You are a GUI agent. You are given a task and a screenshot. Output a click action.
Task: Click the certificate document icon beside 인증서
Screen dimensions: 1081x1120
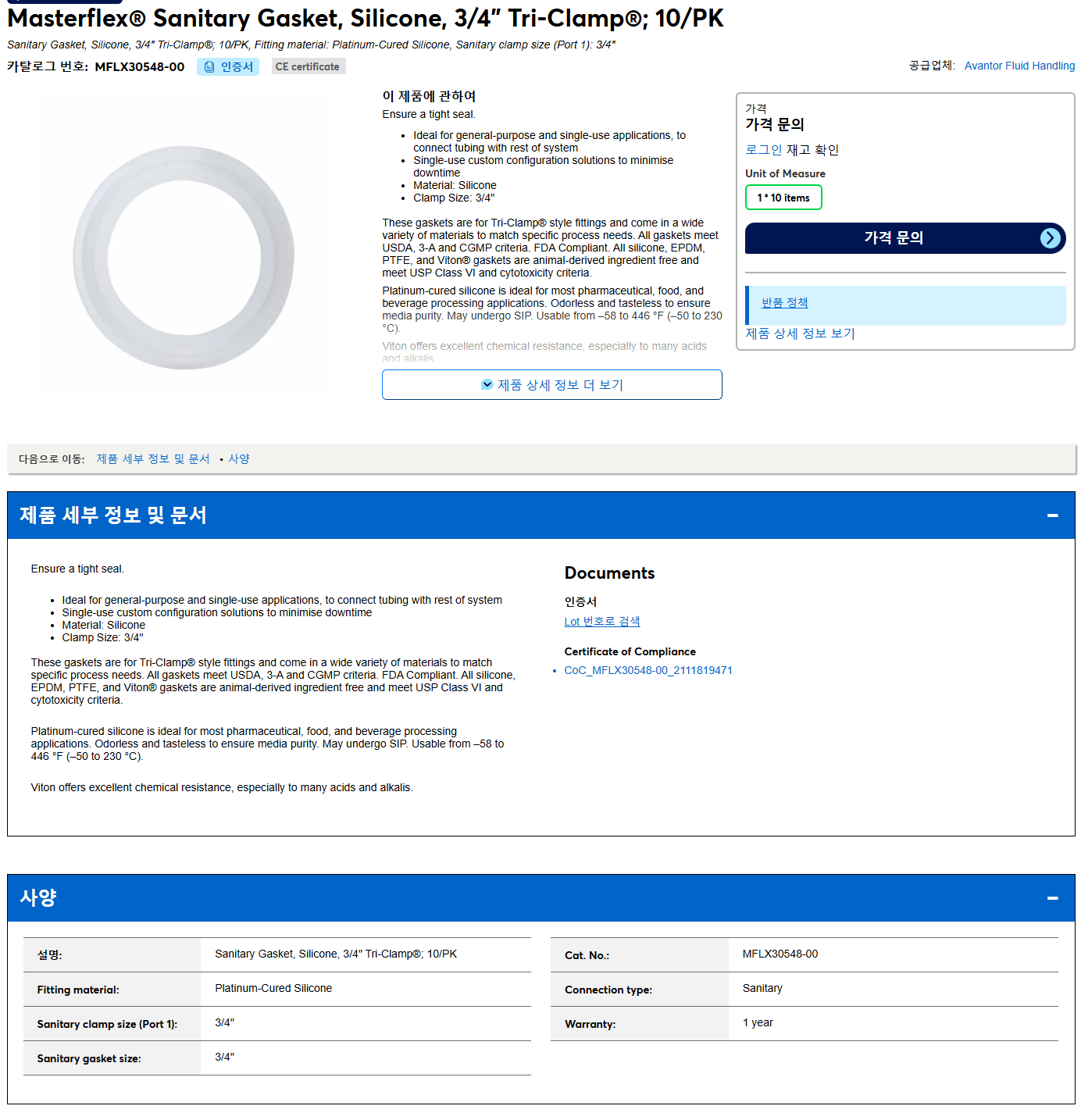point(209,67)
